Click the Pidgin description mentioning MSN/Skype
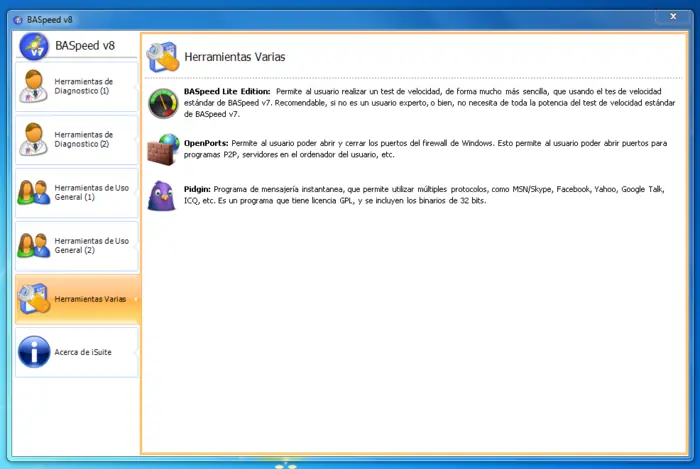Screen dimensions: 700x469 424,195
